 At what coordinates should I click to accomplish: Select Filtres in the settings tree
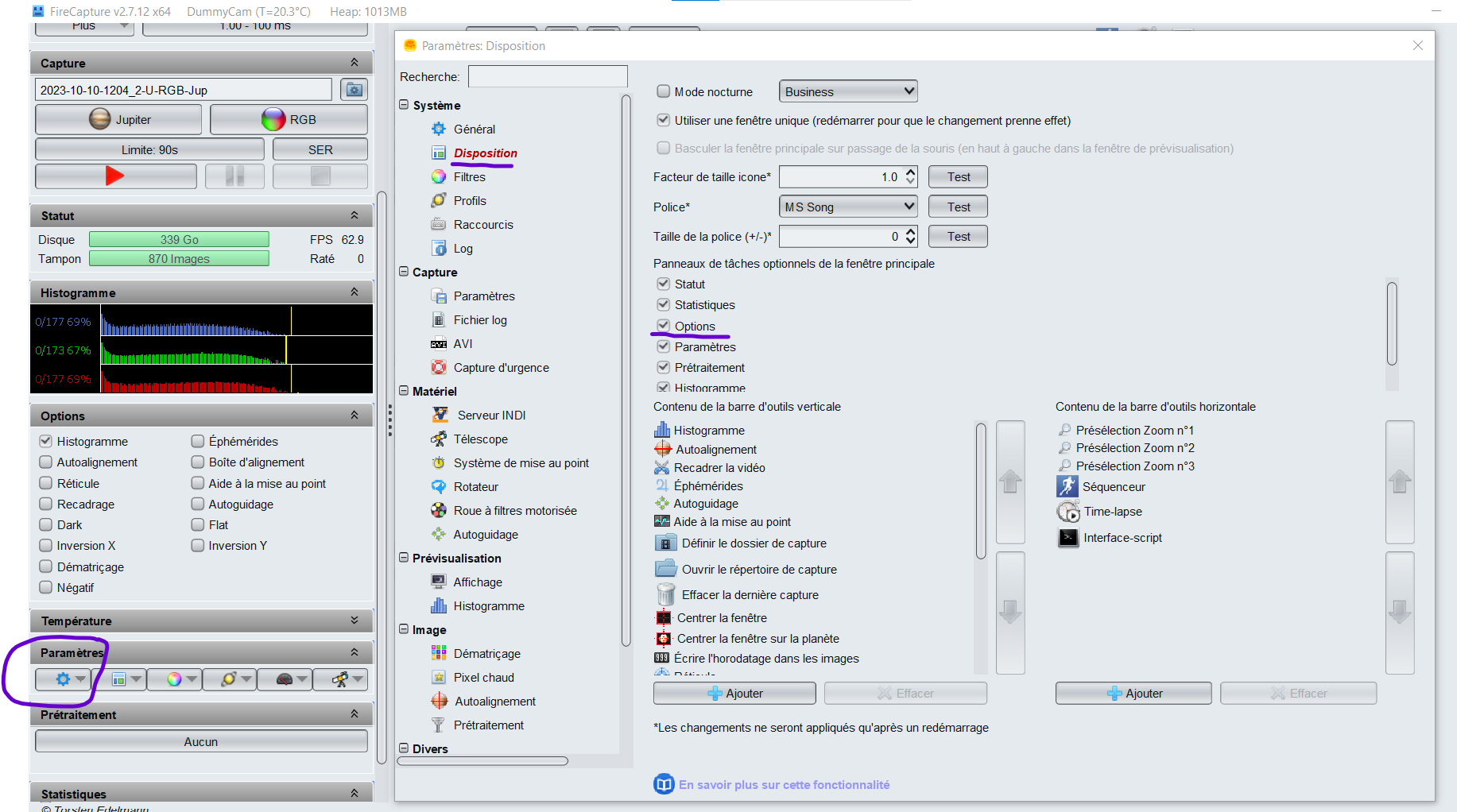pyautogui.click(x=469, y=176)
